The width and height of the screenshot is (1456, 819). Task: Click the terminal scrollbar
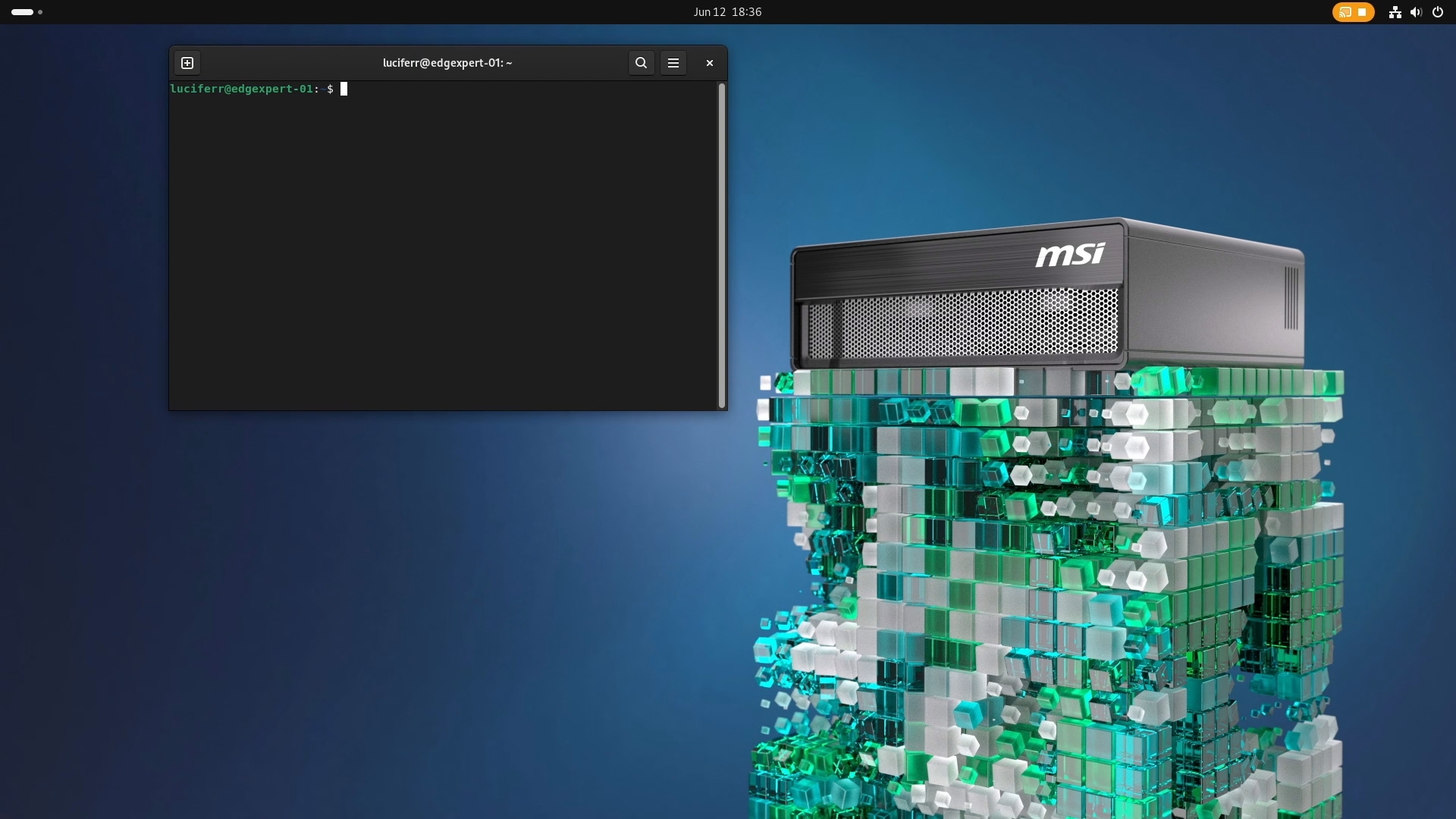click(721, 246)
